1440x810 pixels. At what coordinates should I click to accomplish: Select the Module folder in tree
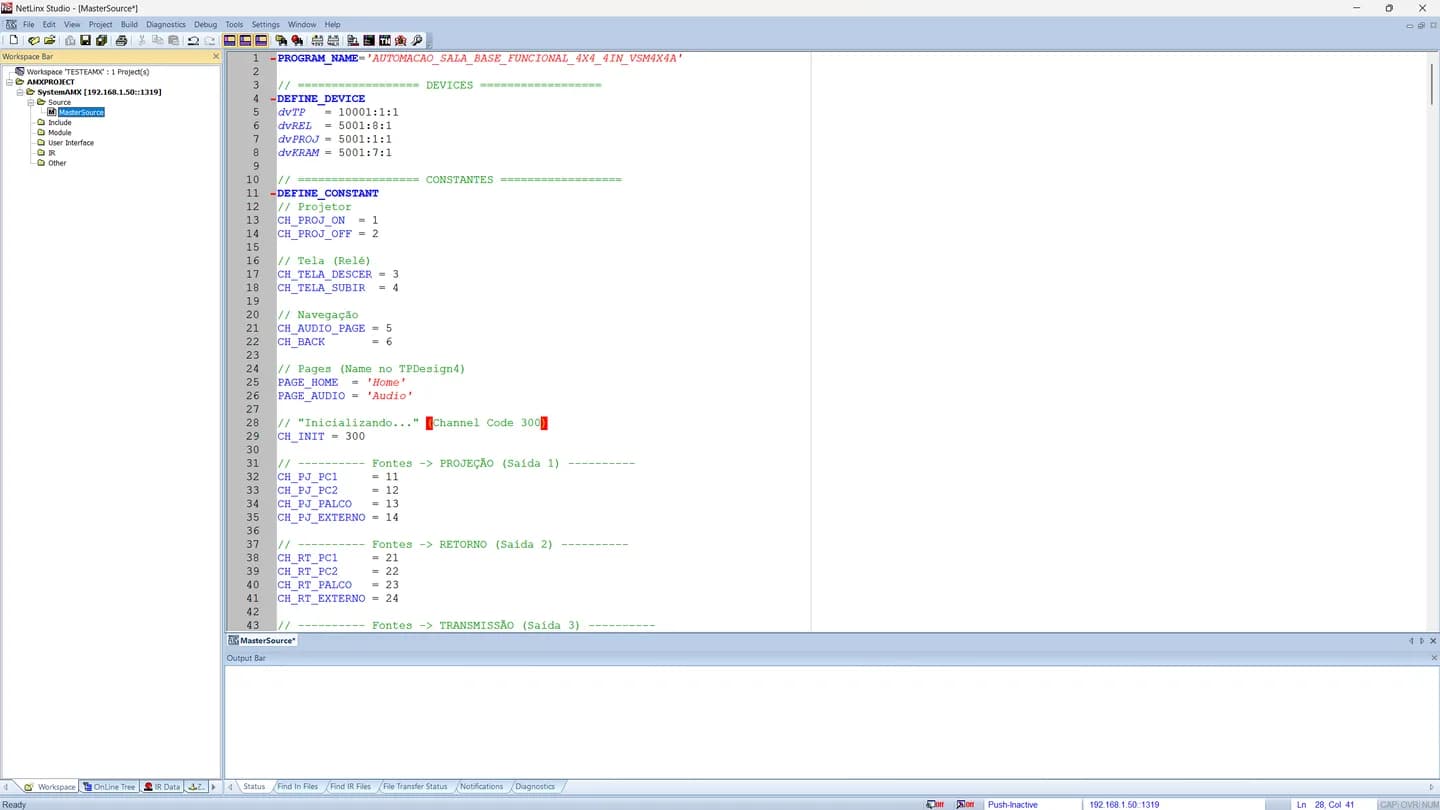60,132
